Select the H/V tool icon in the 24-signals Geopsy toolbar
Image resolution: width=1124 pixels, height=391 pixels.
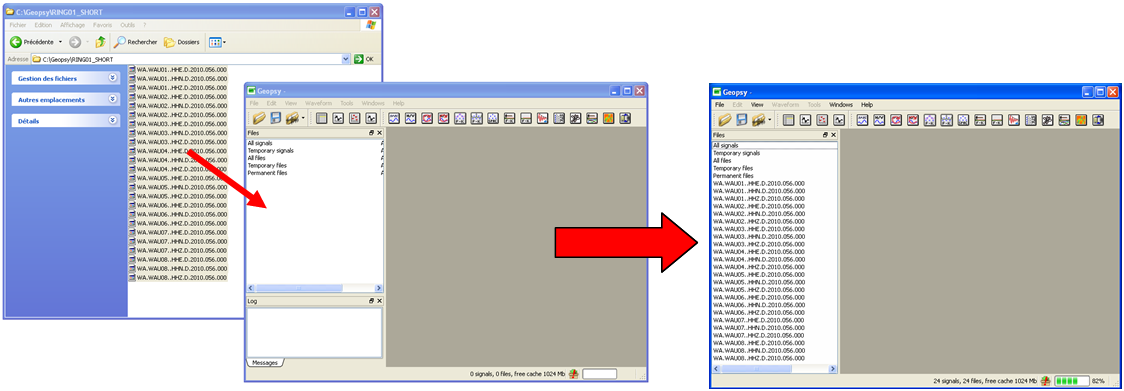[879, 120]
